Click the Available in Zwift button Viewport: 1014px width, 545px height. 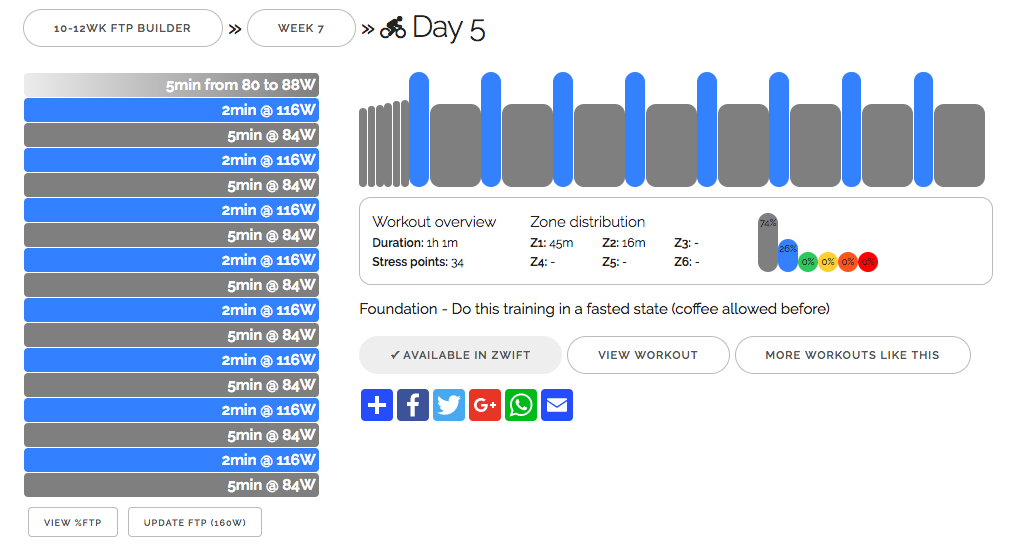pos(460,355)
